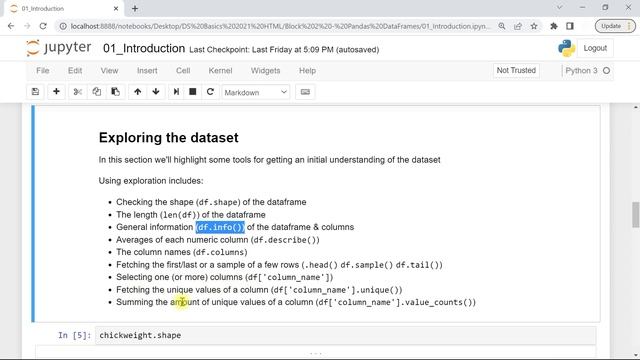The image size is (640, 360).
Task: Click 'Using exploration includes:' text
Action: pyautogui.click(x=151, y=181)
